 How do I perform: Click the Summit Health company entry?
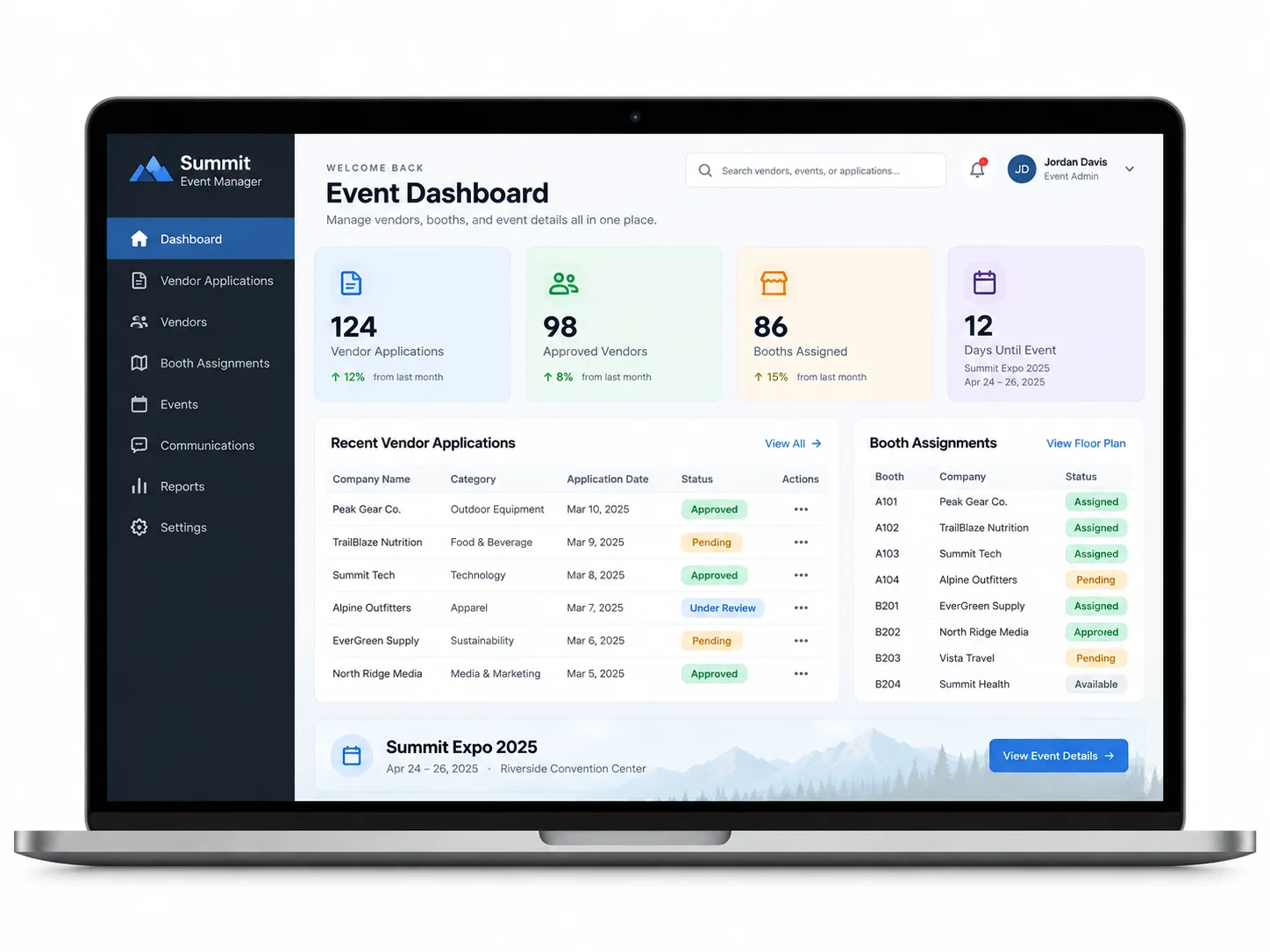click(x=974, y=685)
